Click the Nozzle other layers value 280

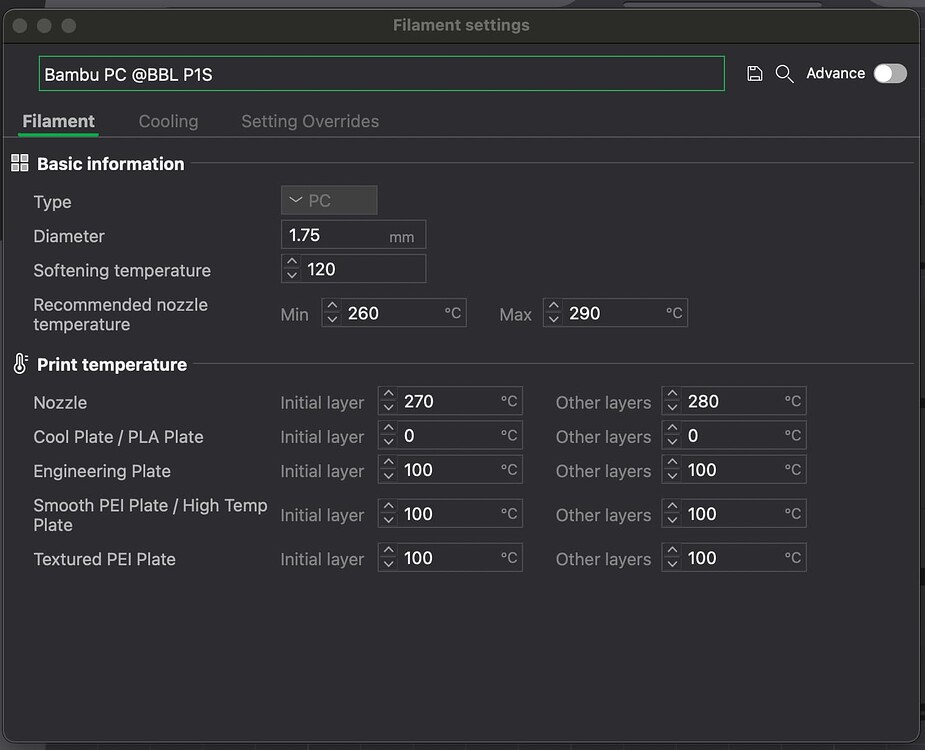click(x=703, y=401)
